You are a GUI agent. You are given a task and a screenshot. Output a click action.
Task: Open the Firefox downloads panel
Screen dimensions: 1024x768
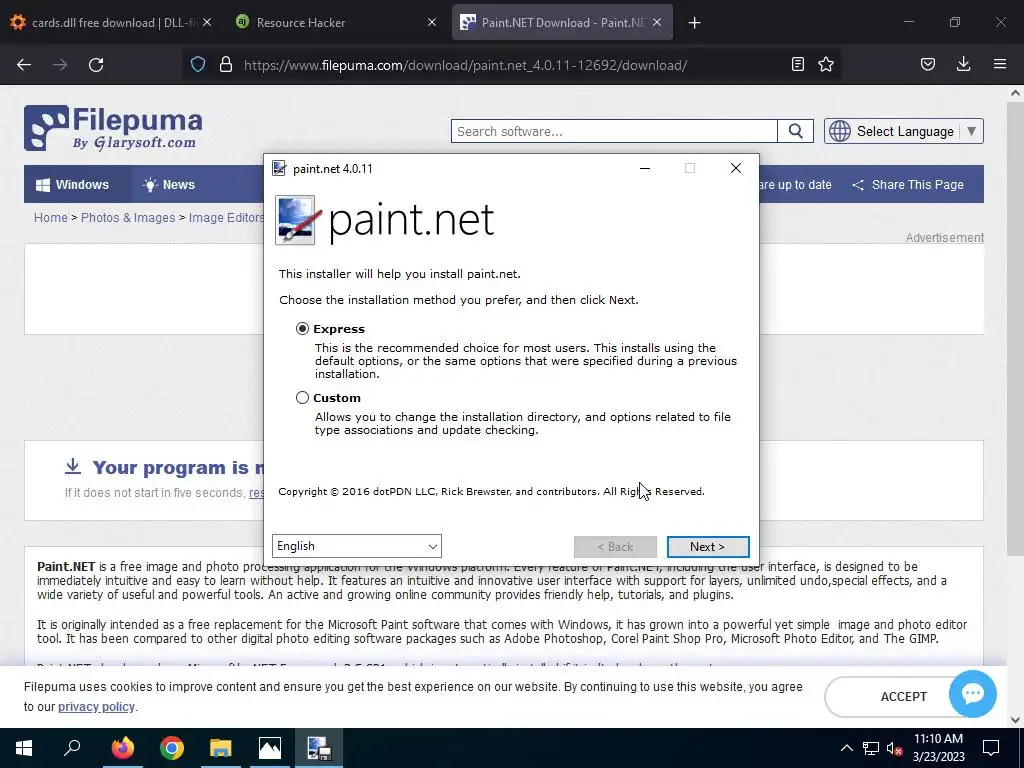963,64
